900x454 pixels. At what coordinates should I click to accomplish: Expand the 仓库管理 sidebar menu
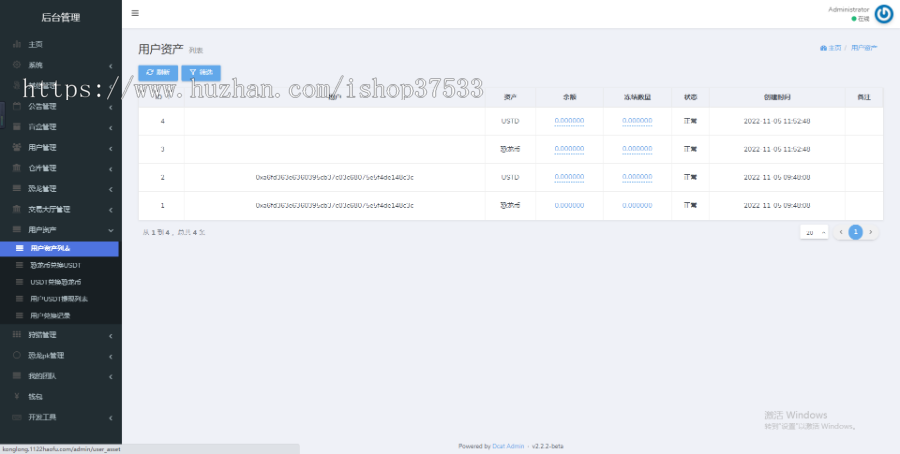61,168
